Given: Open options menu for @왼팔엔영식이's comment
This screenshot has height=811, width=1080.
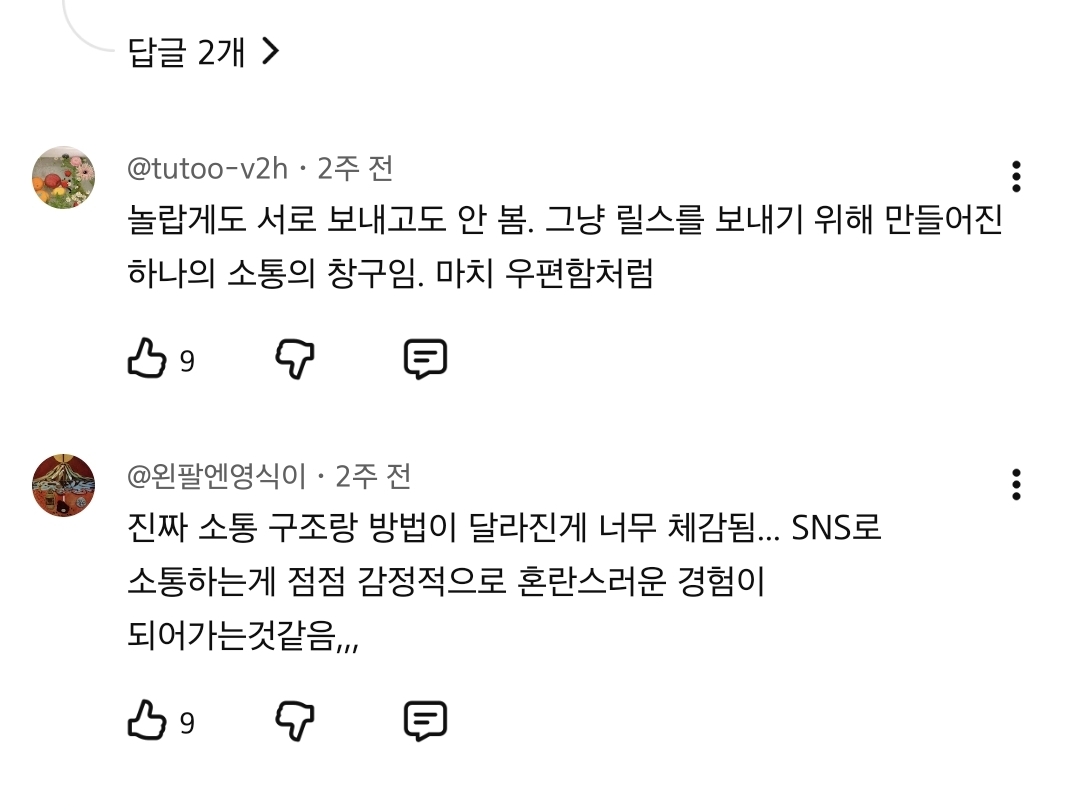Looking at the screenshot, I should (x=1016, y=486).
